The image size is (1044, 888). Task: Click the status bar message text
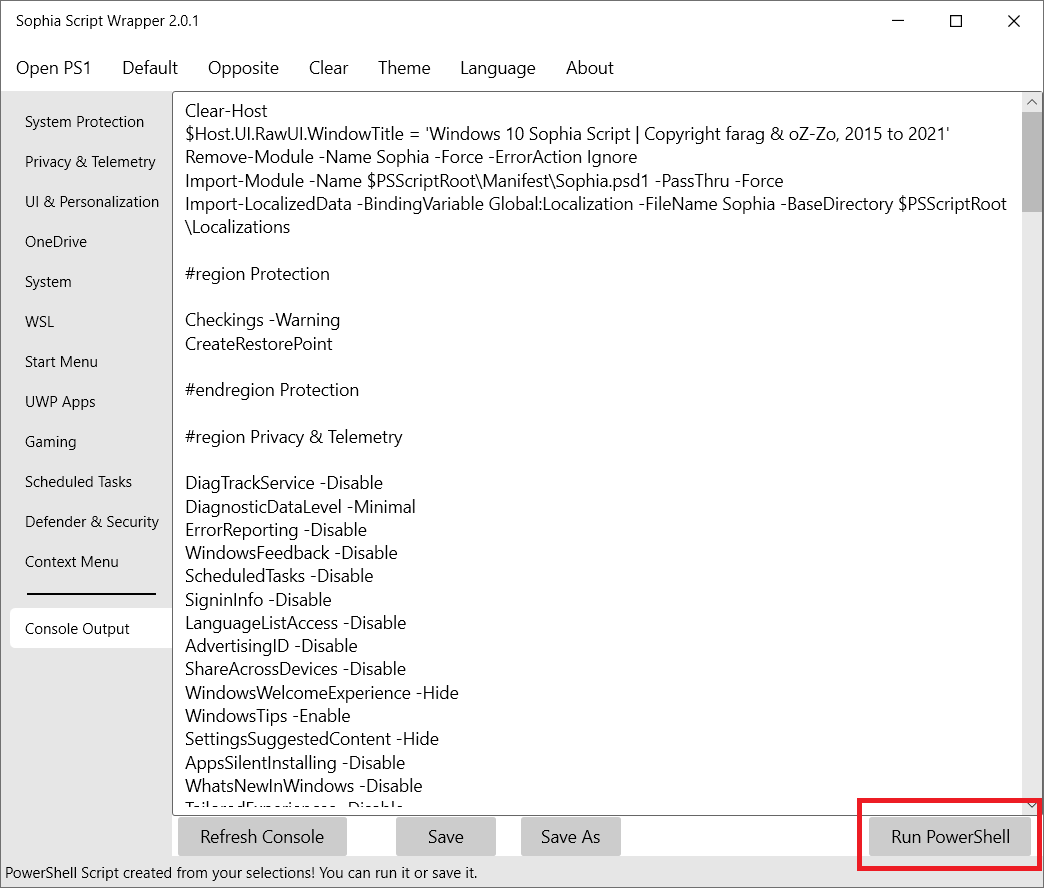pyautogui.click(x=241, y=873)
